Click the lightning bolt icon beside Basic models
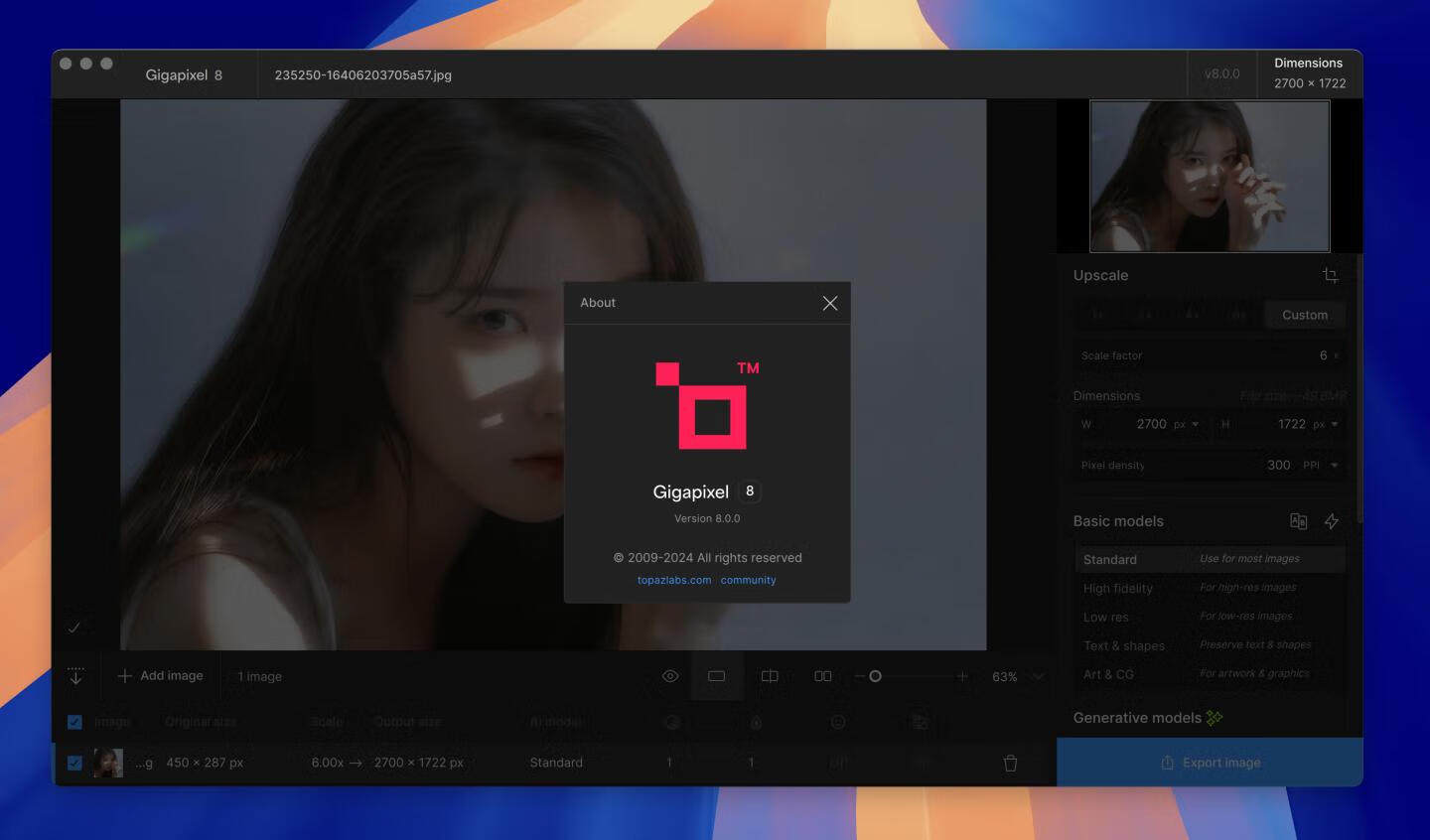This screenshot has width=1430, height=840. coord(1332,521)
